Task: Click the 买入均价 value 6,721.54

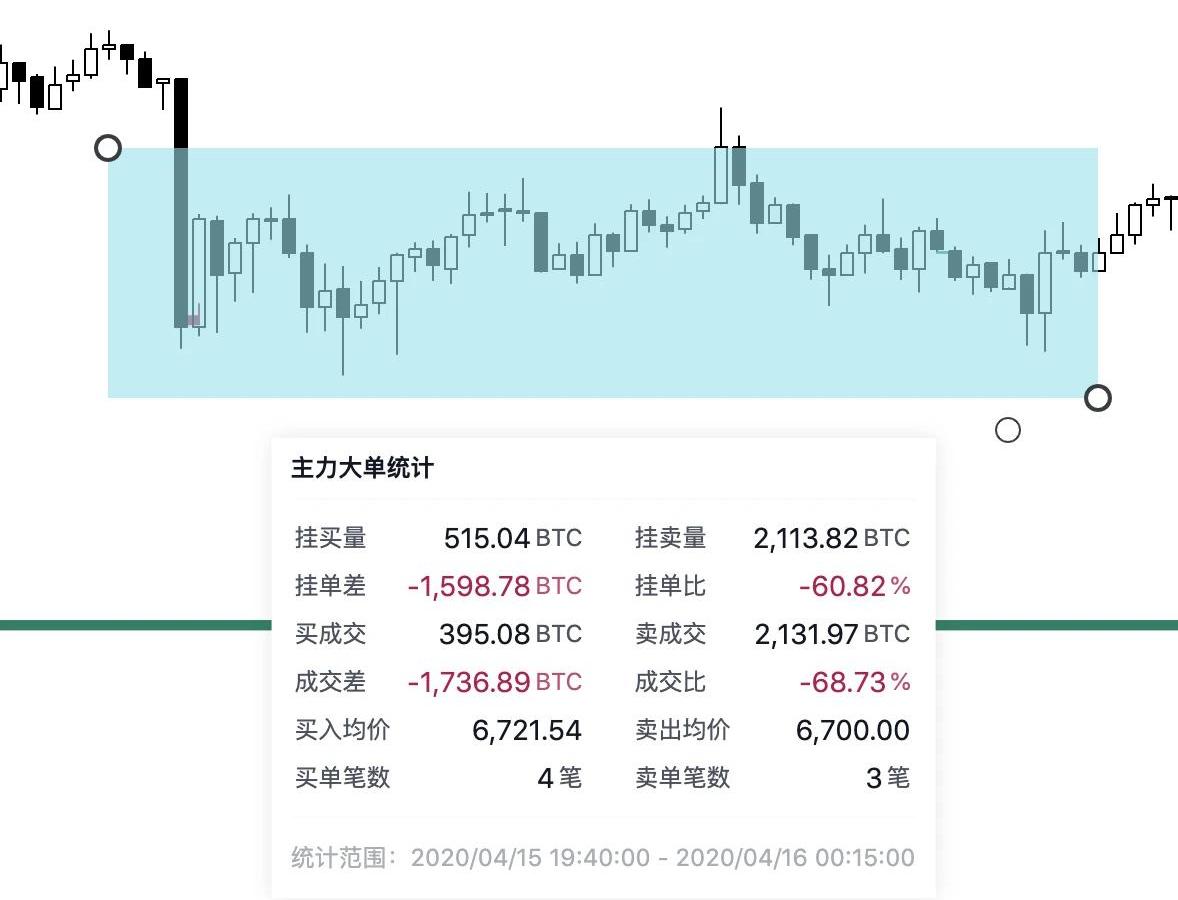Action: (527, 730)
